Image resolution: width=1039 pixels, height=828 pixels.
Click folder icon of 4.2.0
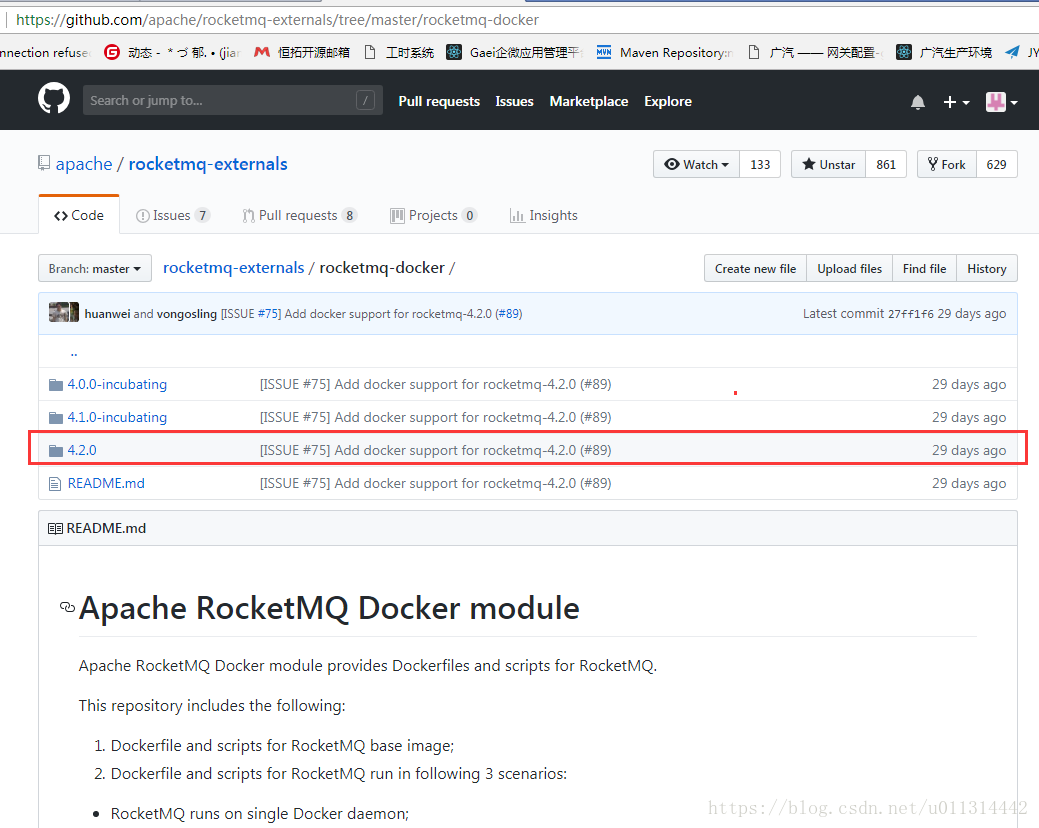point(56,451)
